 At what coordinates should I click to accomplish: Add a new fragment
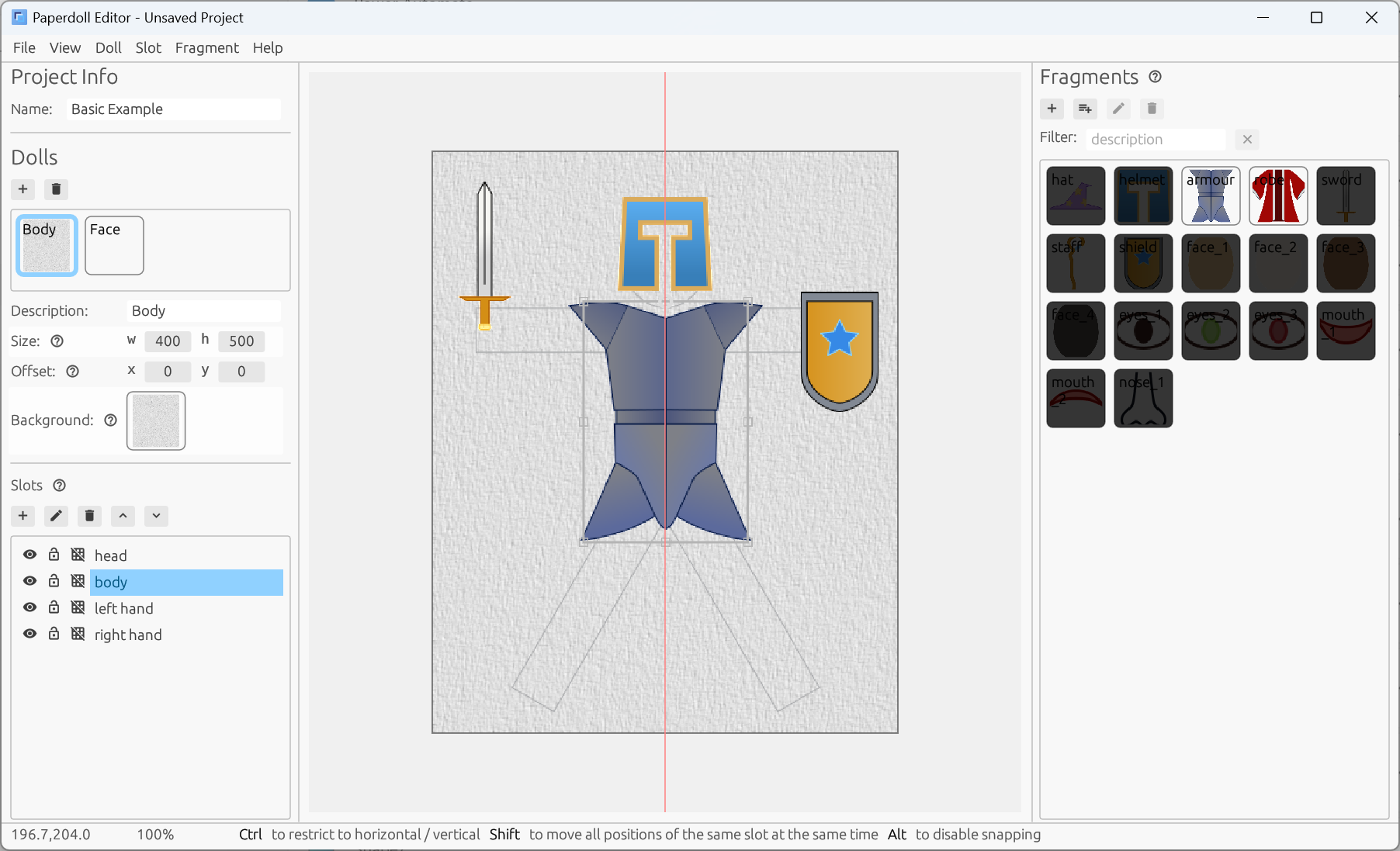click(x=1052, y=109)
